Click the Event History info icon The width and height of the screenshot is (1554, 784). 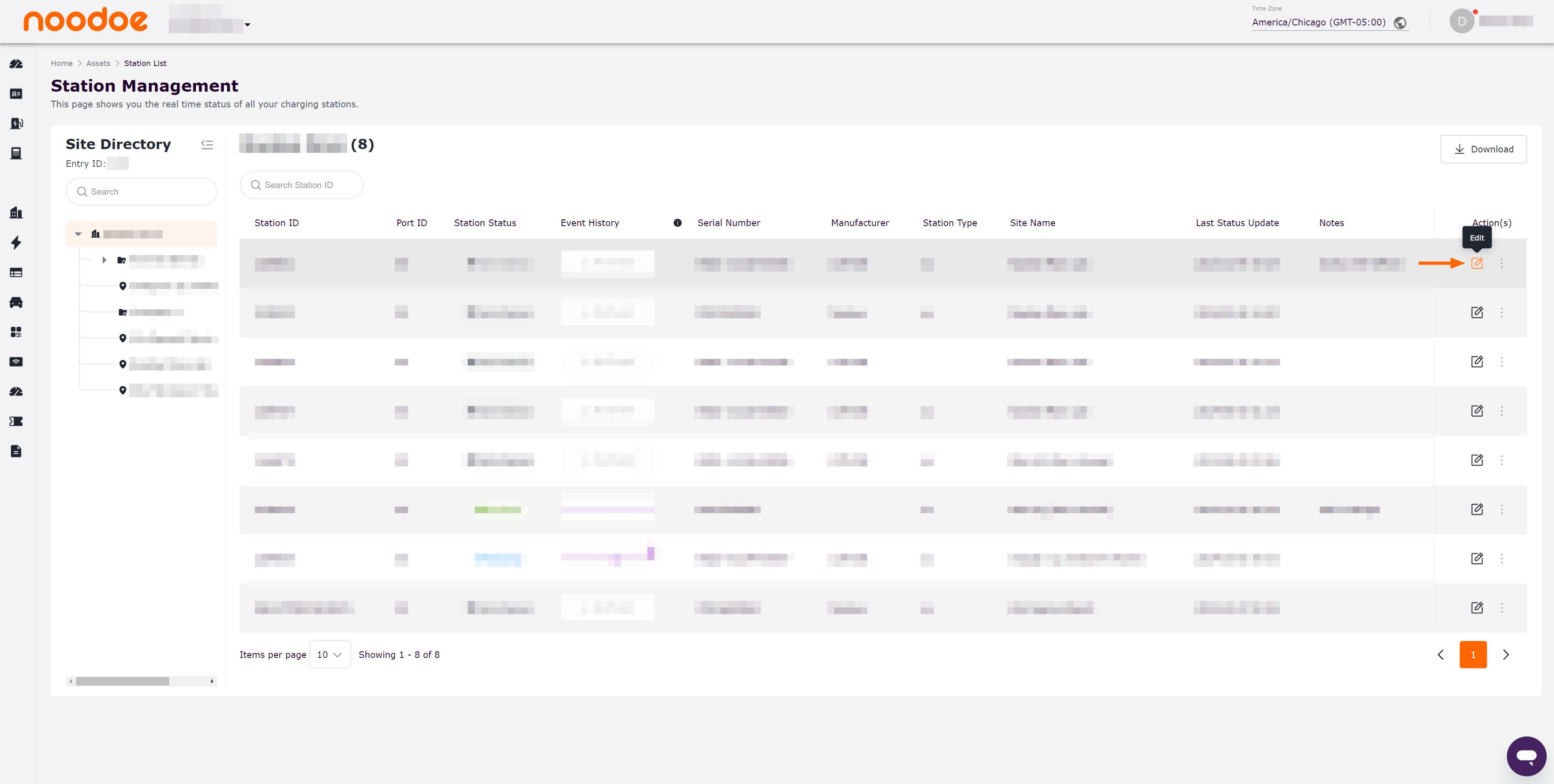click(x=677, y=223)
